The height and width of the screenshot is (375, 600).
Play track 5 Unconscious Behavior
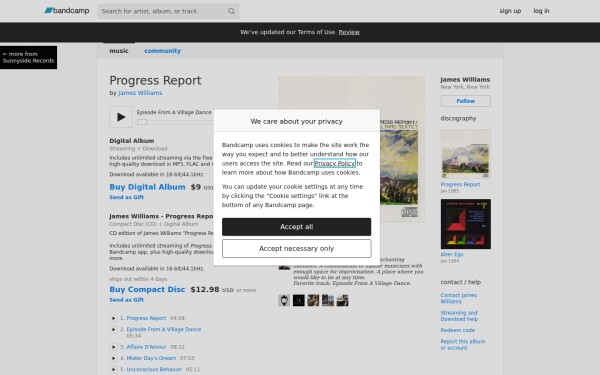pos(113,369)
